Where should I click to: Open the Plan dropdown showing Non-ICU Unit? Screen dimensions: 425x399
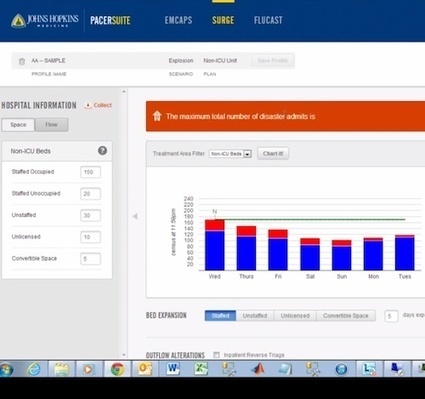(x=220, y=61)
